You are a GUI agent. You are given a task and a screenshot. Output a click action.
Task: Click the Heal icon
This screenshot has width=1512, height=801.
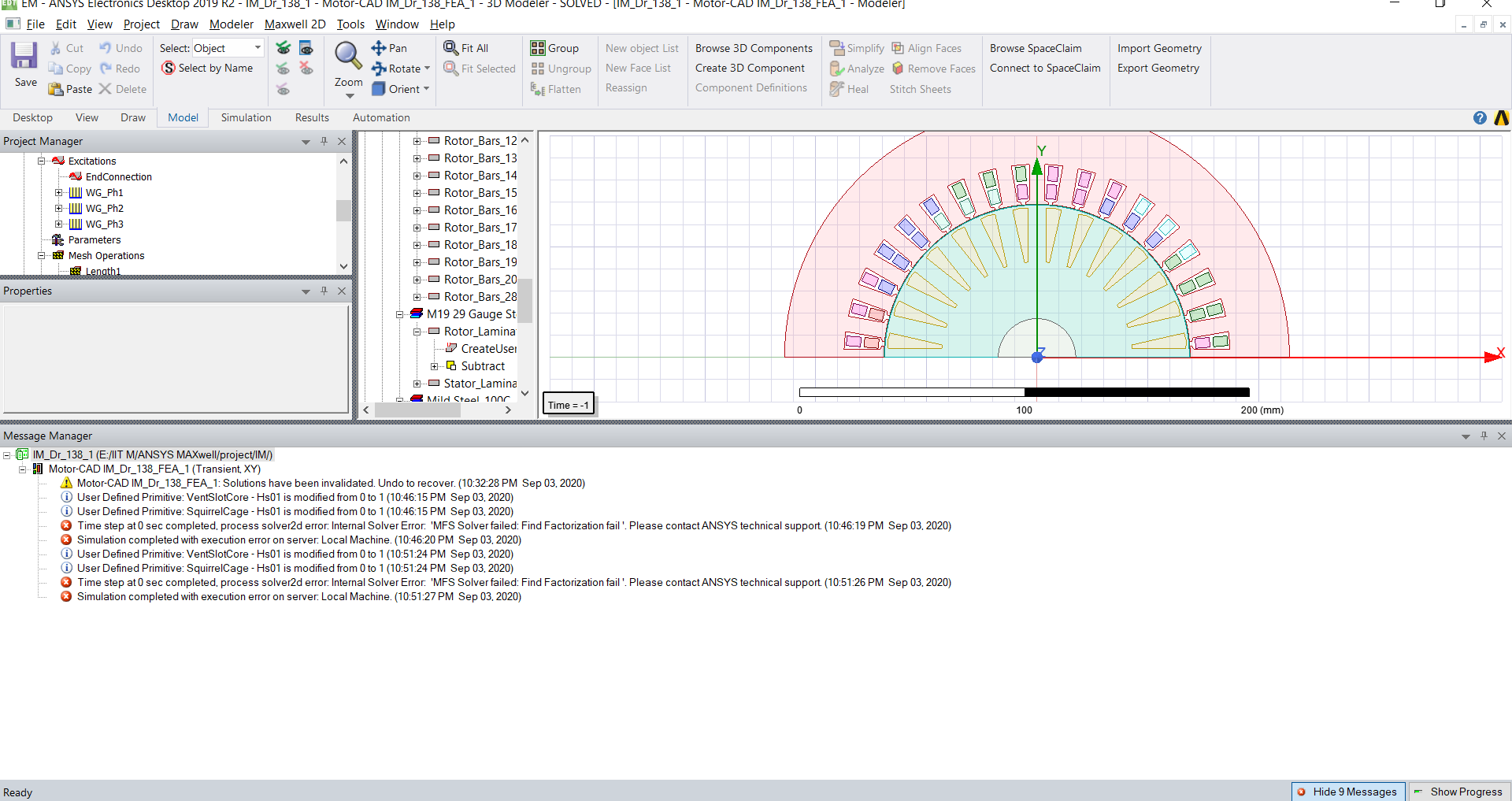click(x=836, y=89)
